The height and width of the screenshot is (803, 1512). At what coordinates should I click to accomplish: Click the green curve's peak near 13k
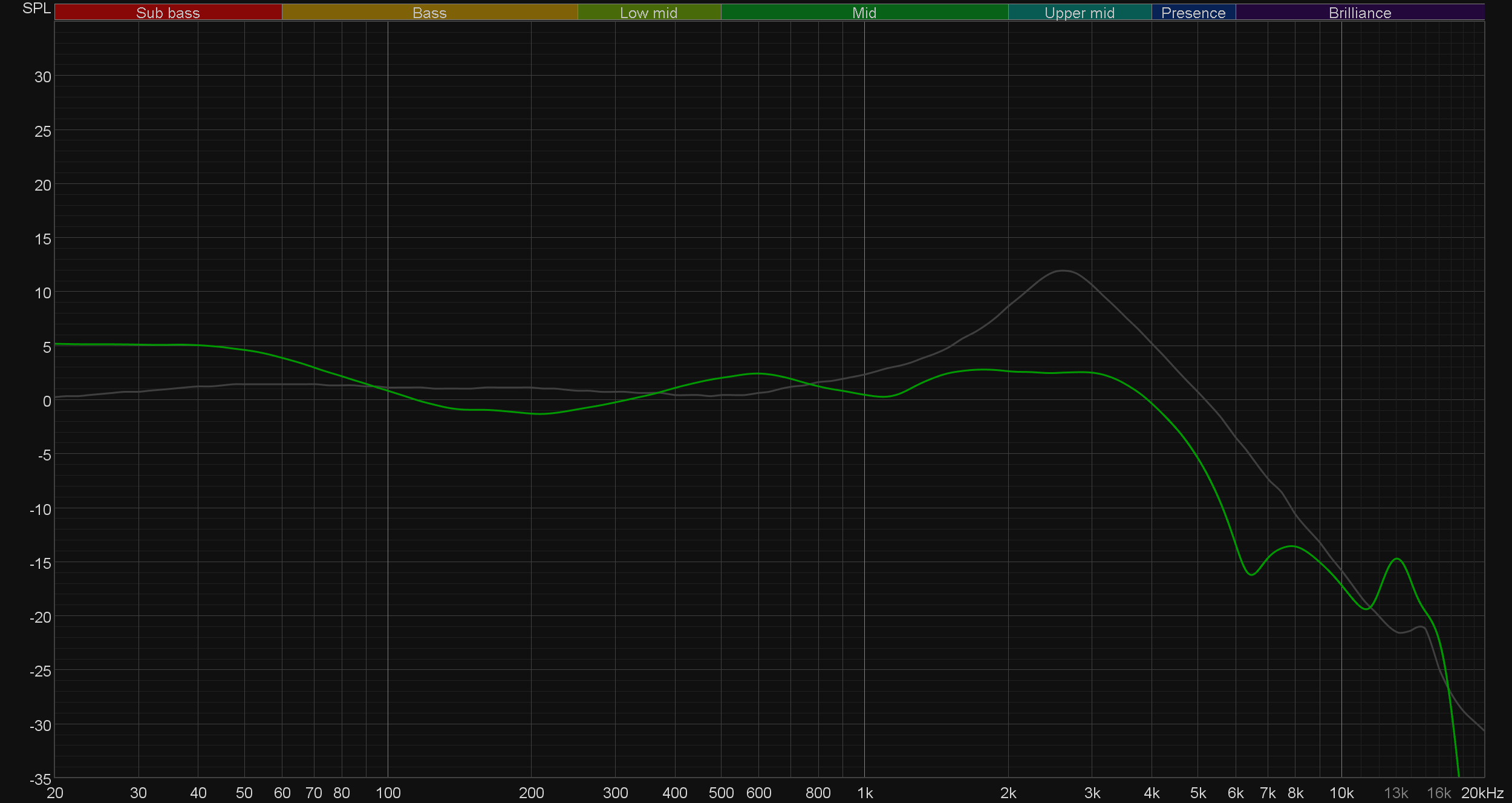[1397, 559]
